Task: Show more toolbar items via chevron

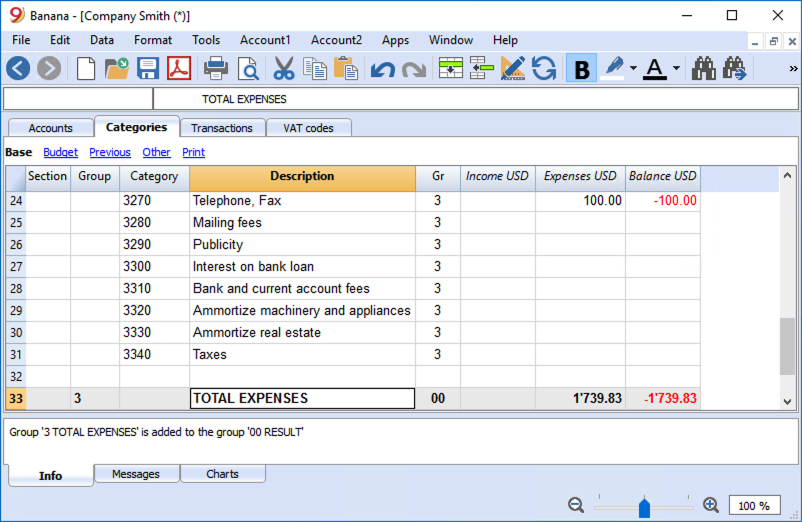Action: [x=793, y=69]
